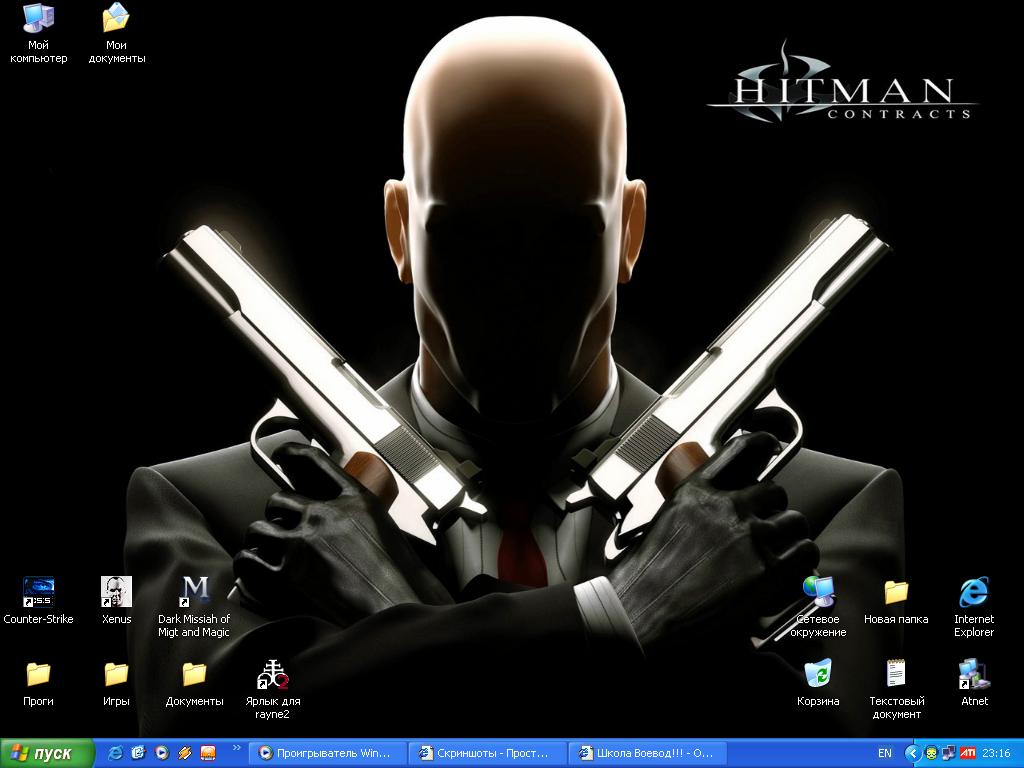The image size is (1024, 768).
Task: Launch Windows Media Player from Quick Launch
Action: (161, 753)
